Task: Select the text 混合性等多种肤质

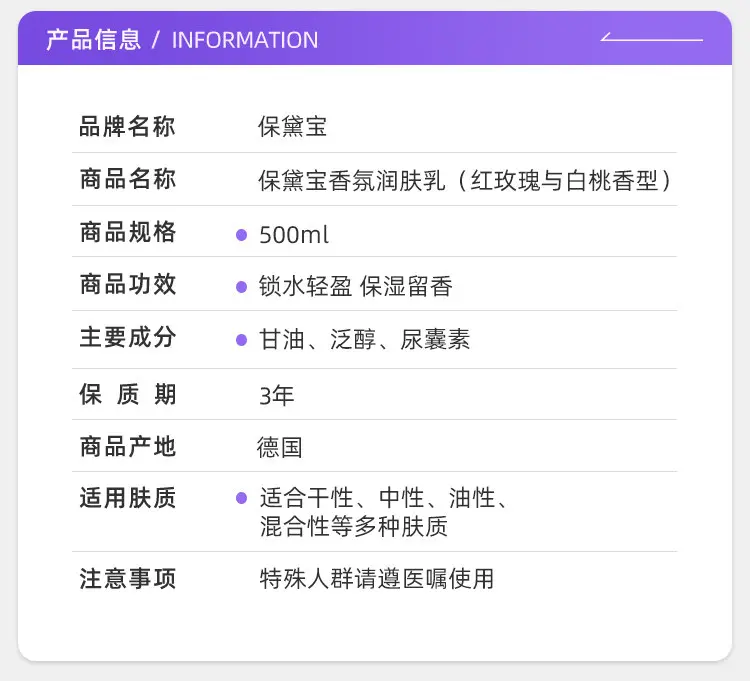Action: tap(353, 527)
